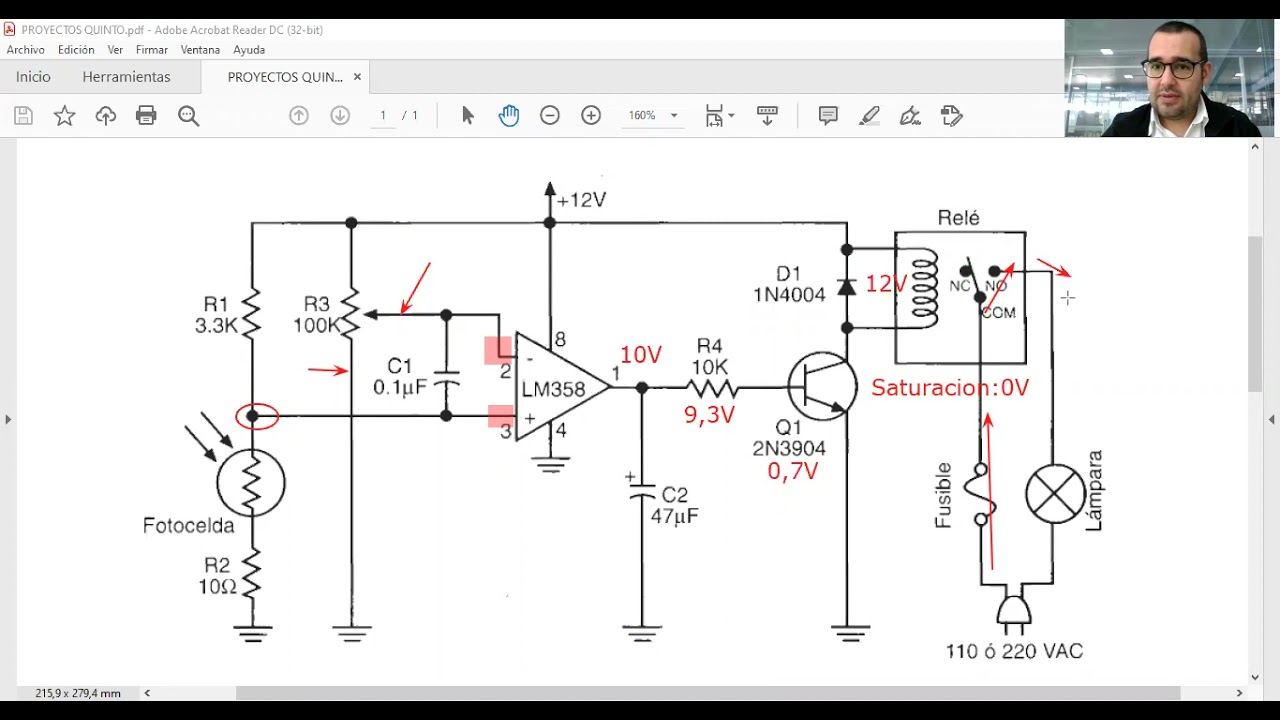Viewport: 1280px width, 720px height.
Task: Click the Fotocelda label
Action: click(189, 525)
